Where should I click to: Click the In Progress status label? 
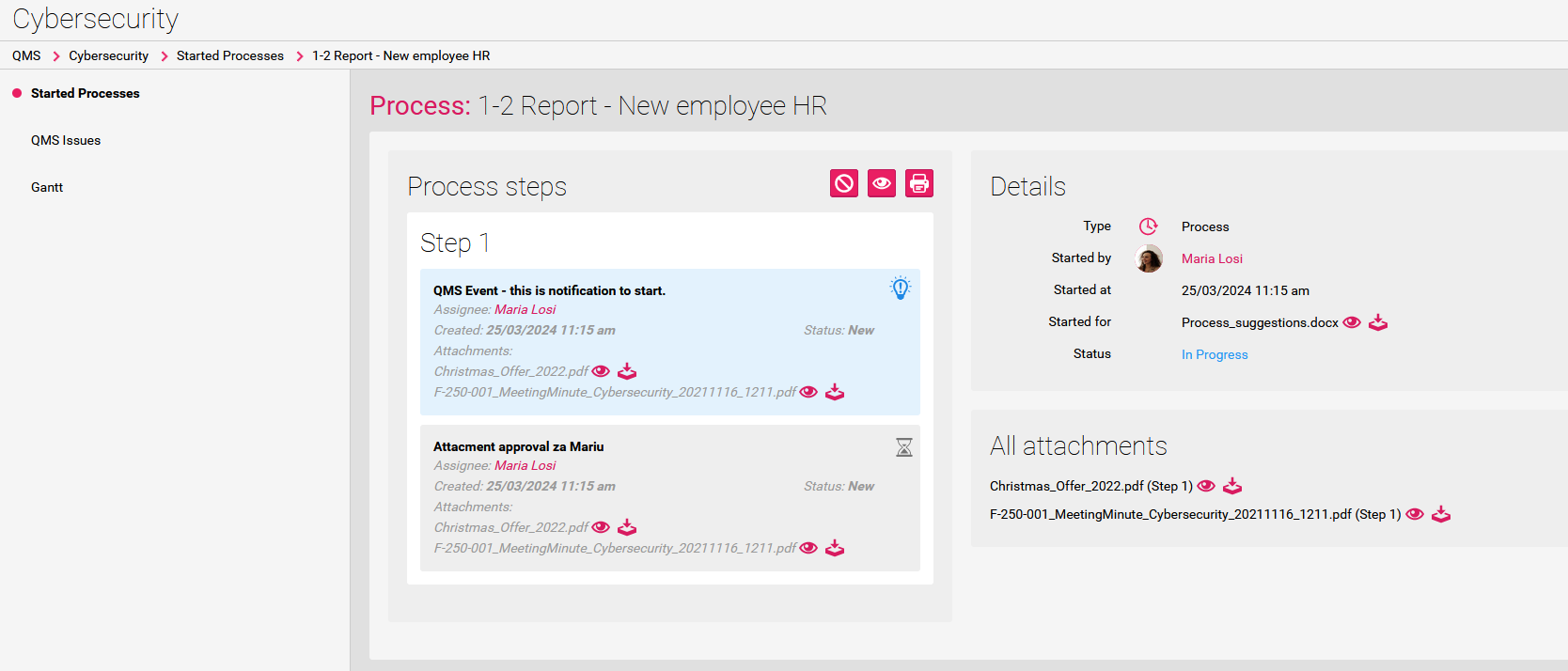click(x=1215, y=354)
